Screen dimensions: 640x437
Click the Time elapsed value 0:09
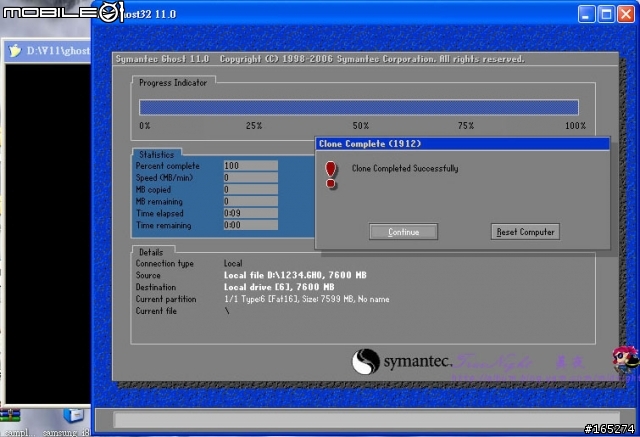[x=251, y=213]
